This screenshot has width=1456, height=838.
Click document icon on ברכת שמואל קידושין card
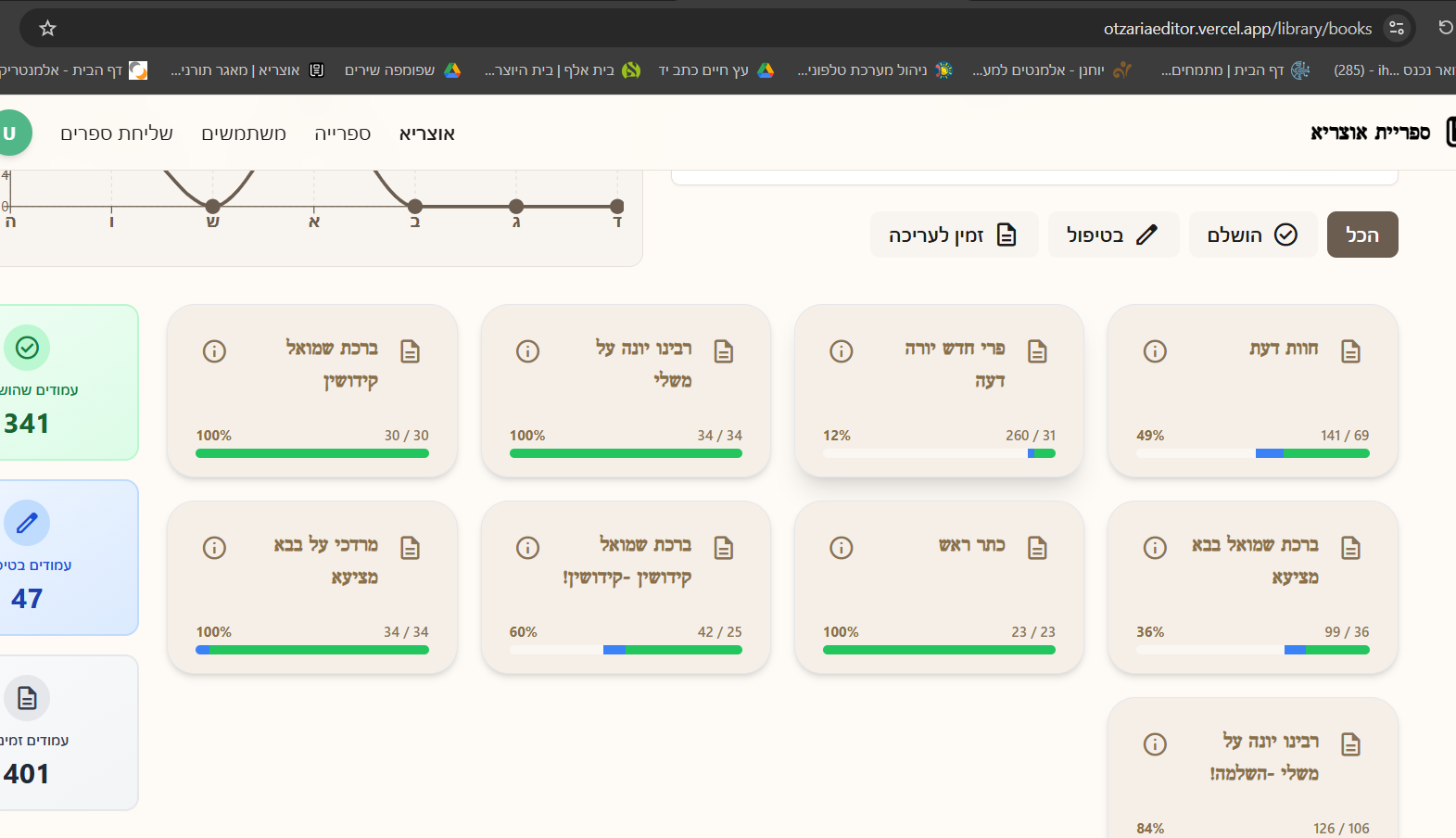(x=410, y=351)
